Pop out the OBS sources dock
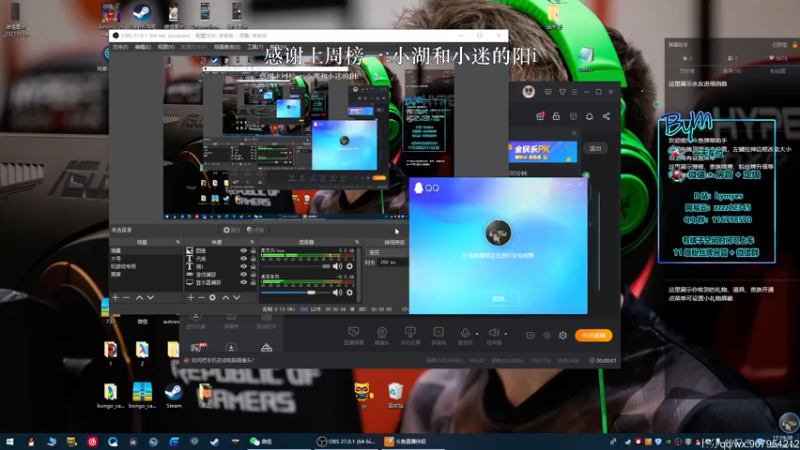Image resolution: width=800 pixels, height=450 pixels. [x=252, y=242]
